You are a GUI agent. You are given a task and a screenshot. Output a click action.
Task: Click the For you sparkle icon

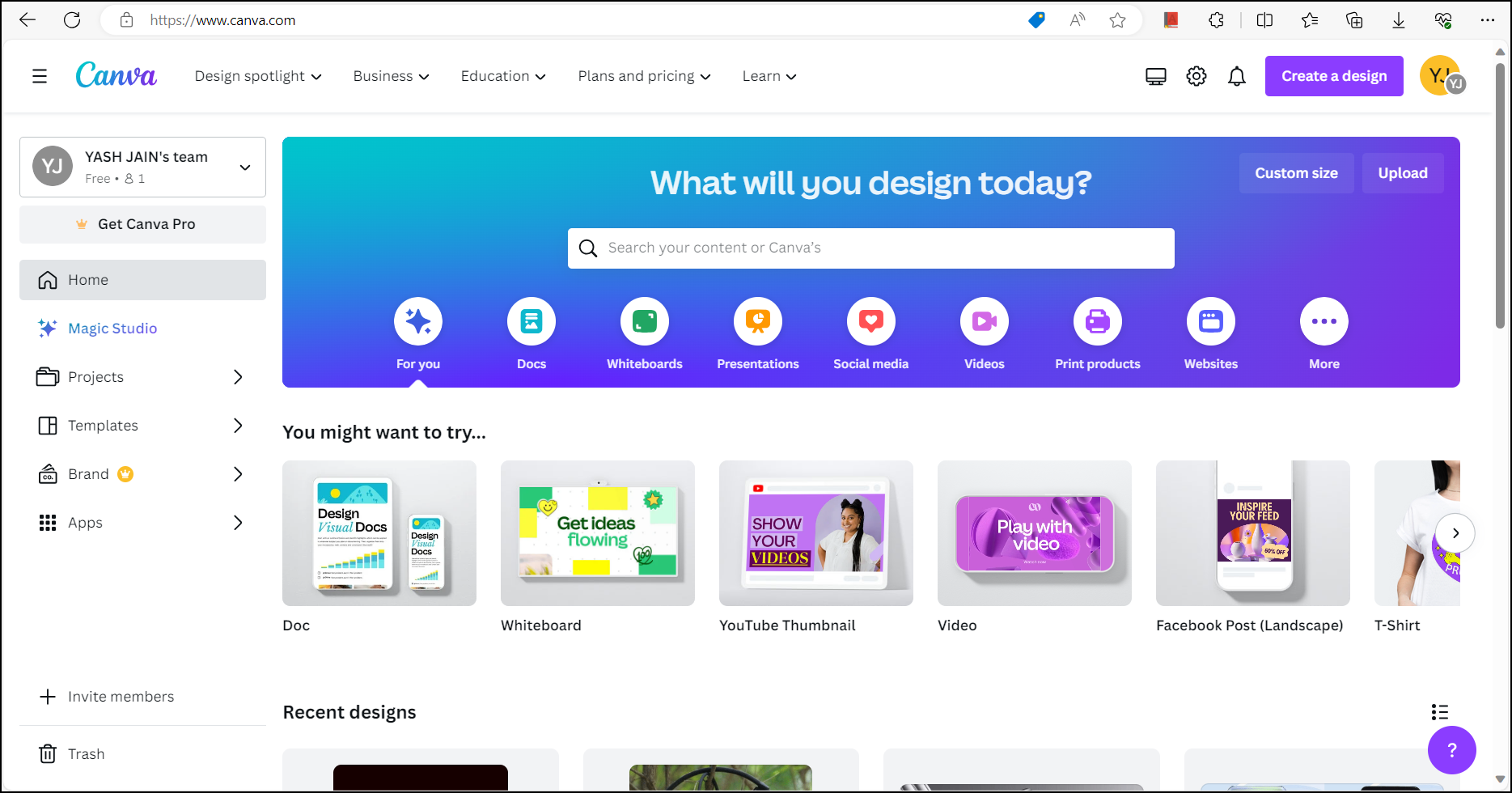pos(417,320)
